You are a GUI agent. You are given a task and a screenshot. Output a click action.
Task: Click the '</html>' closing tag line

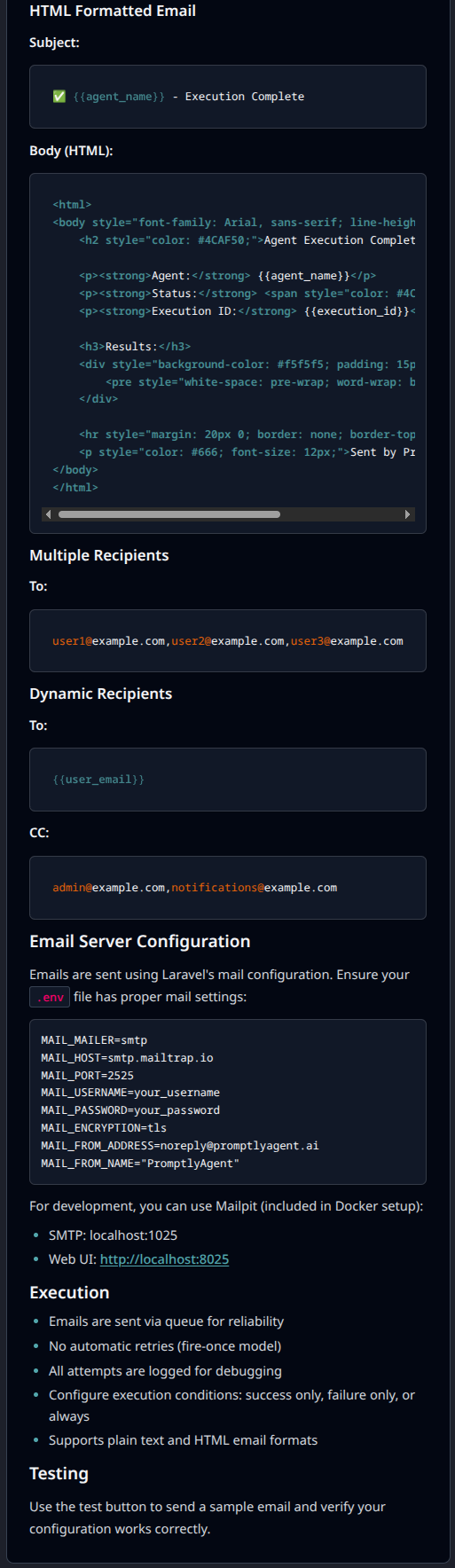click(75, 488)
